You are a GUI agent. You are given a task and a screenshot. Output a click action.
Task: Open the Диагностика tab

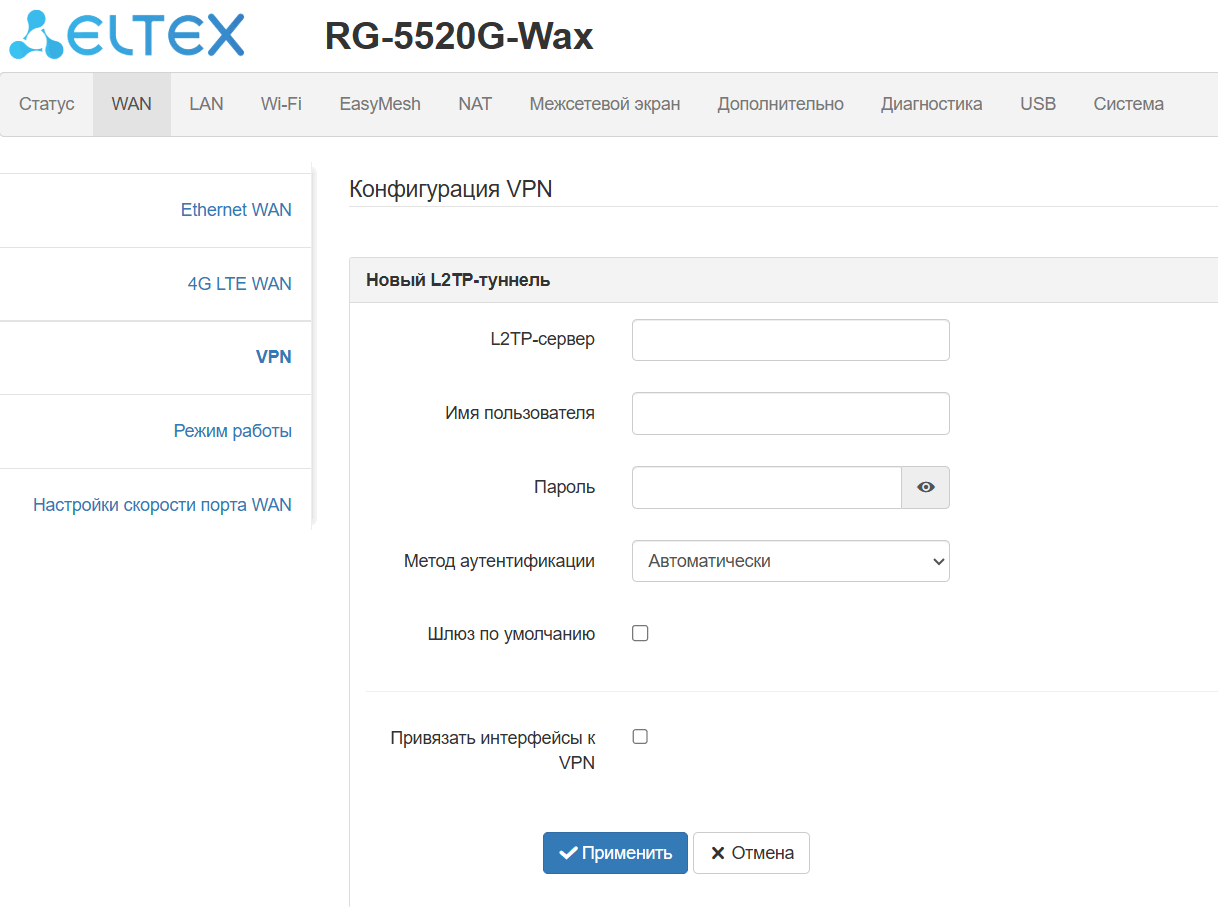pyautogui.click(x=931, y=104)
